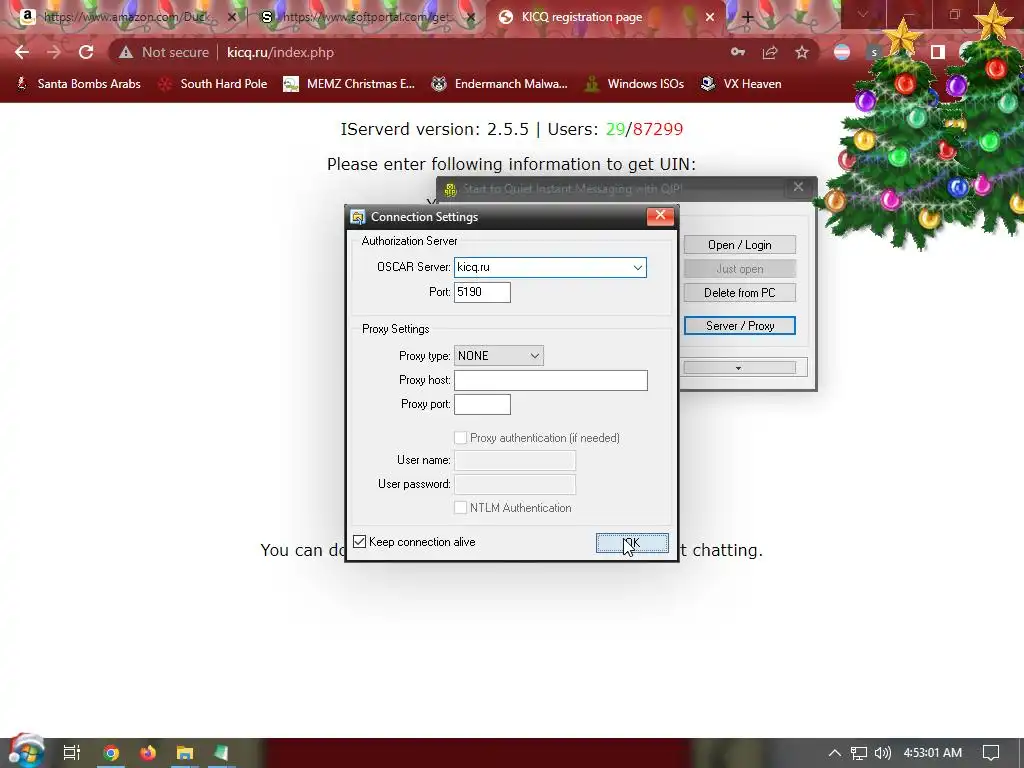
Task: Open the S extension icon in toolbar
Action: (x=874, y=52)
